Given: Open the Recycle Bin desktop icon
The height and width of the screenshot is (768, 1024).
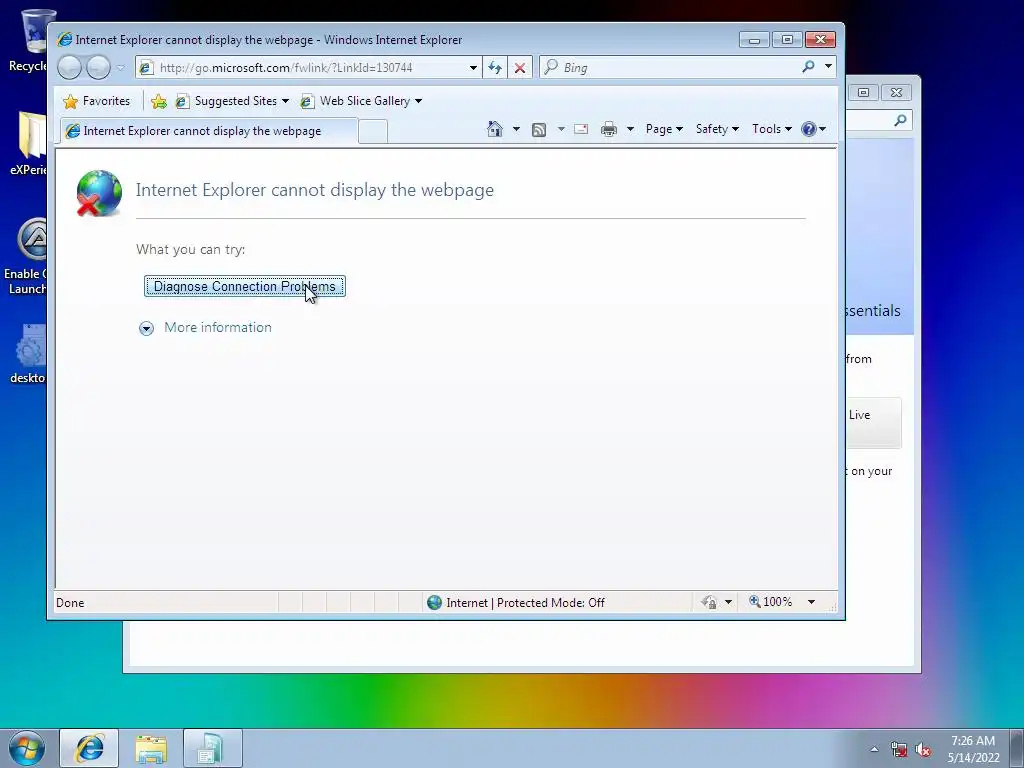Looking at the screenshot, I should tap(29, 41).
